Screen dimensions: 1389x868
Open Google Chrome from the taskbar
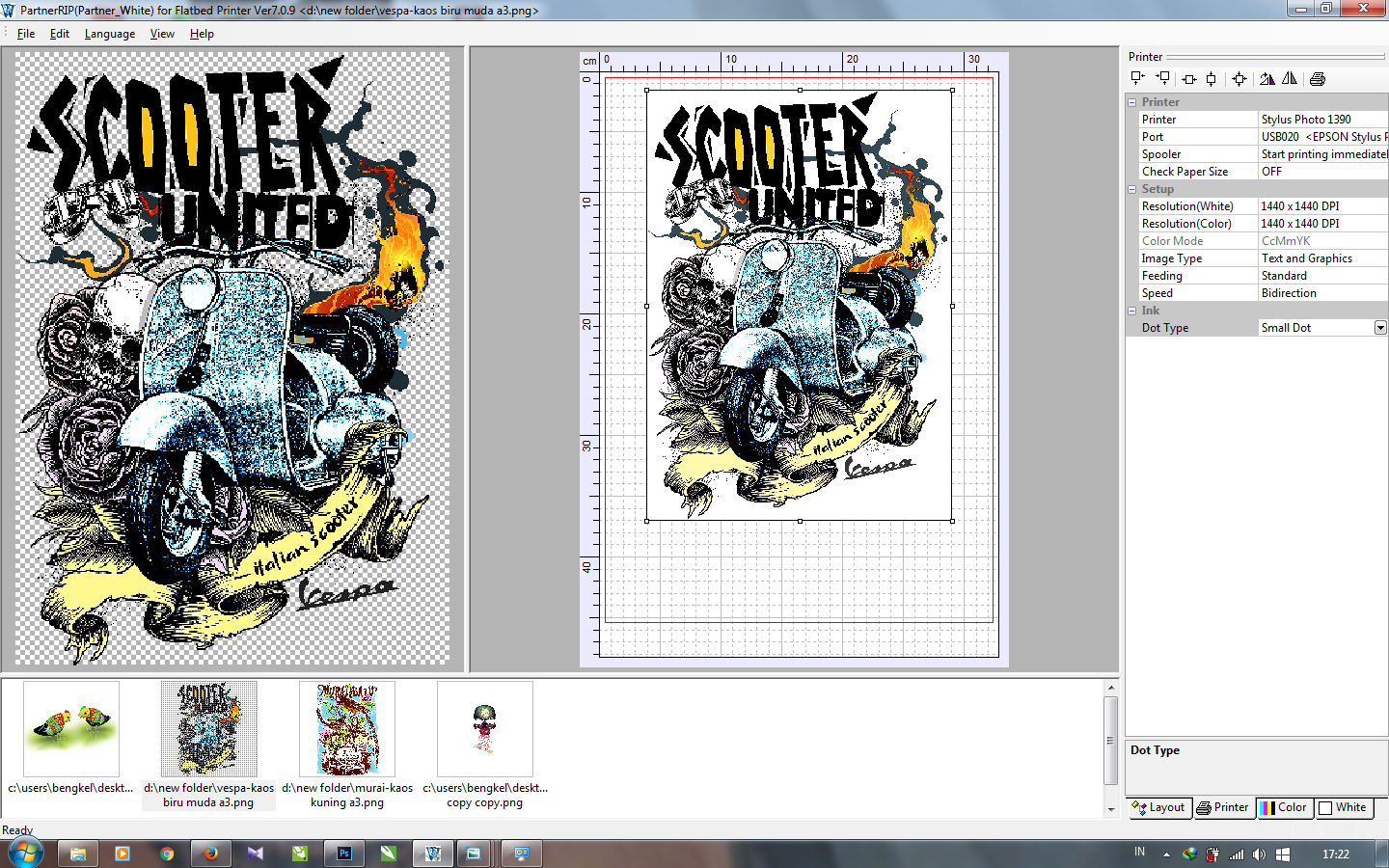[167, 854]
